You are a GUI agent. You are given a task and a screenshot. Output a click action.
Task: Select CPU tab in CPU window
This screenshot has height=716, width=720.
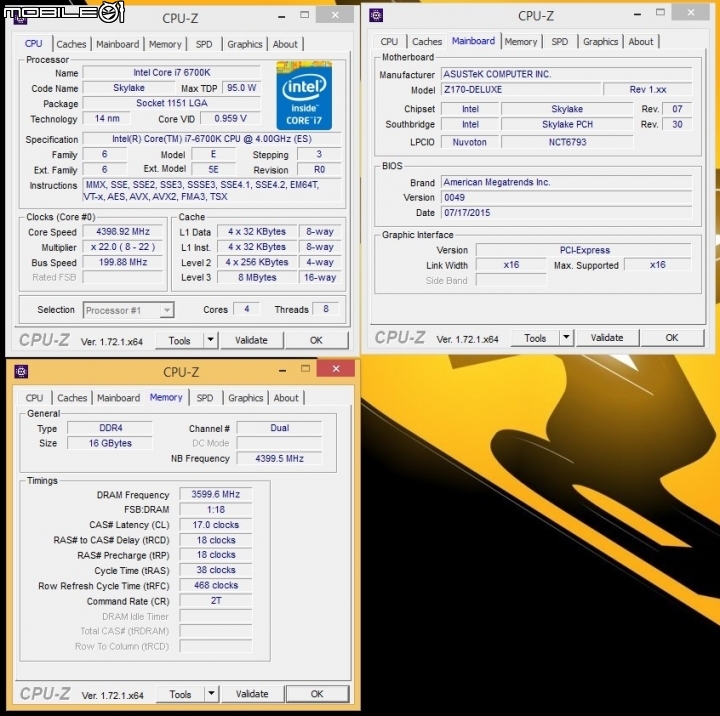(34, 43)
